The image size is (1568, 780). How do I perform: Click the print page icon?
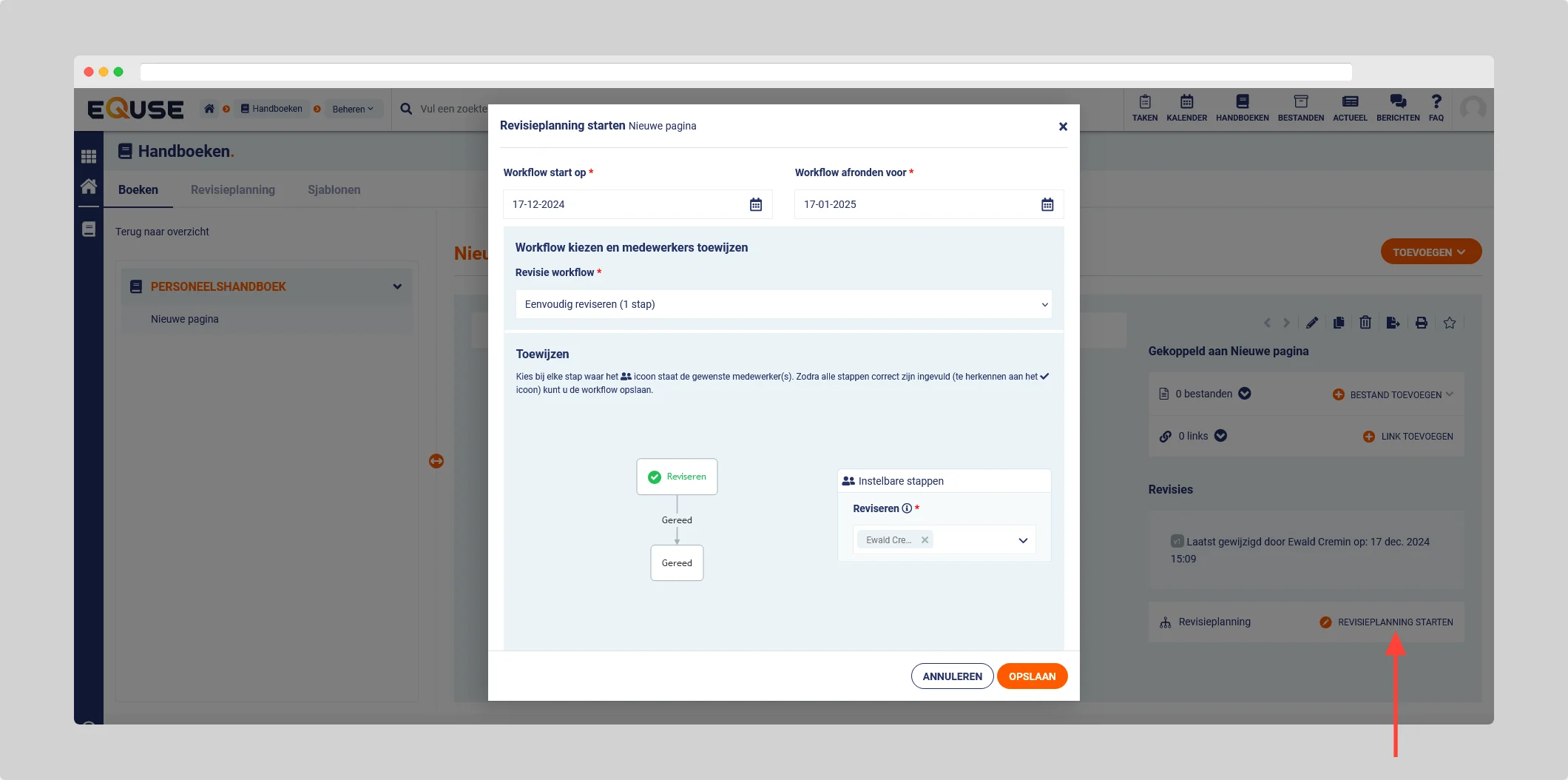(x=1421, y=323)
